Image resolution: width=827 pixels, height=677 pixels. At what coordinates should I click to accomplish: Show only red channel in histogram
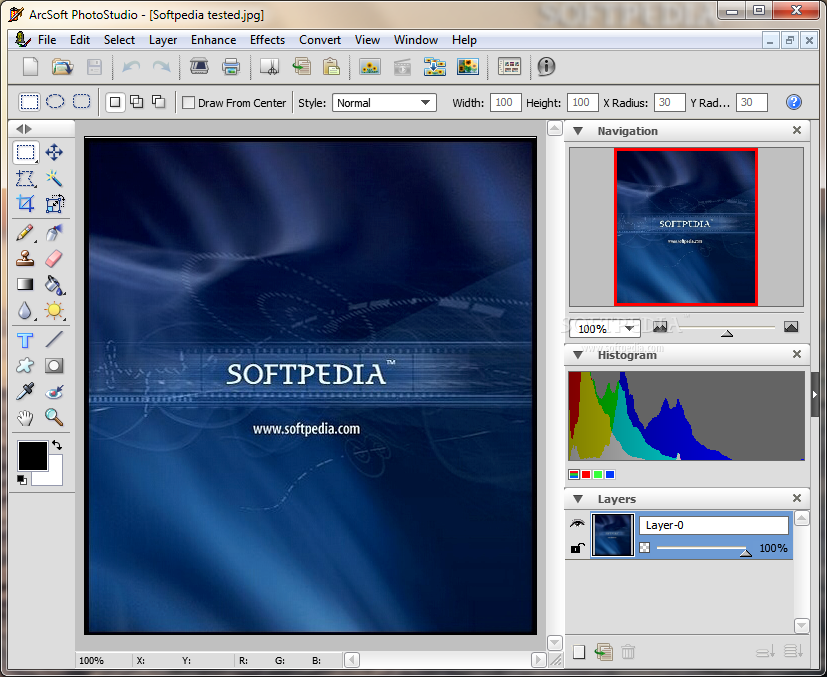pos(586,475)
